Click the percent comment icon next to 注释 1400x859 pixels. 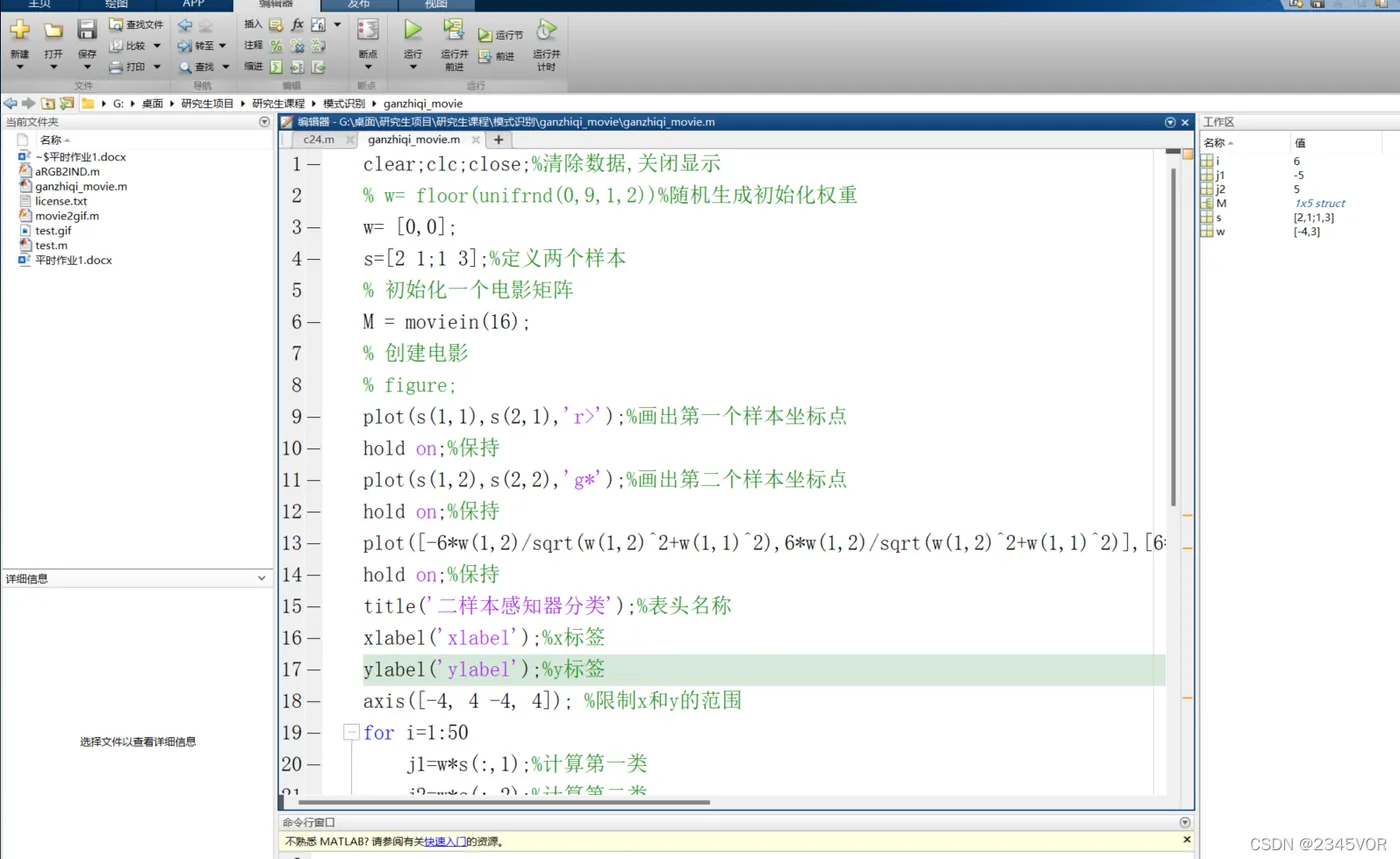coord(277,46)
